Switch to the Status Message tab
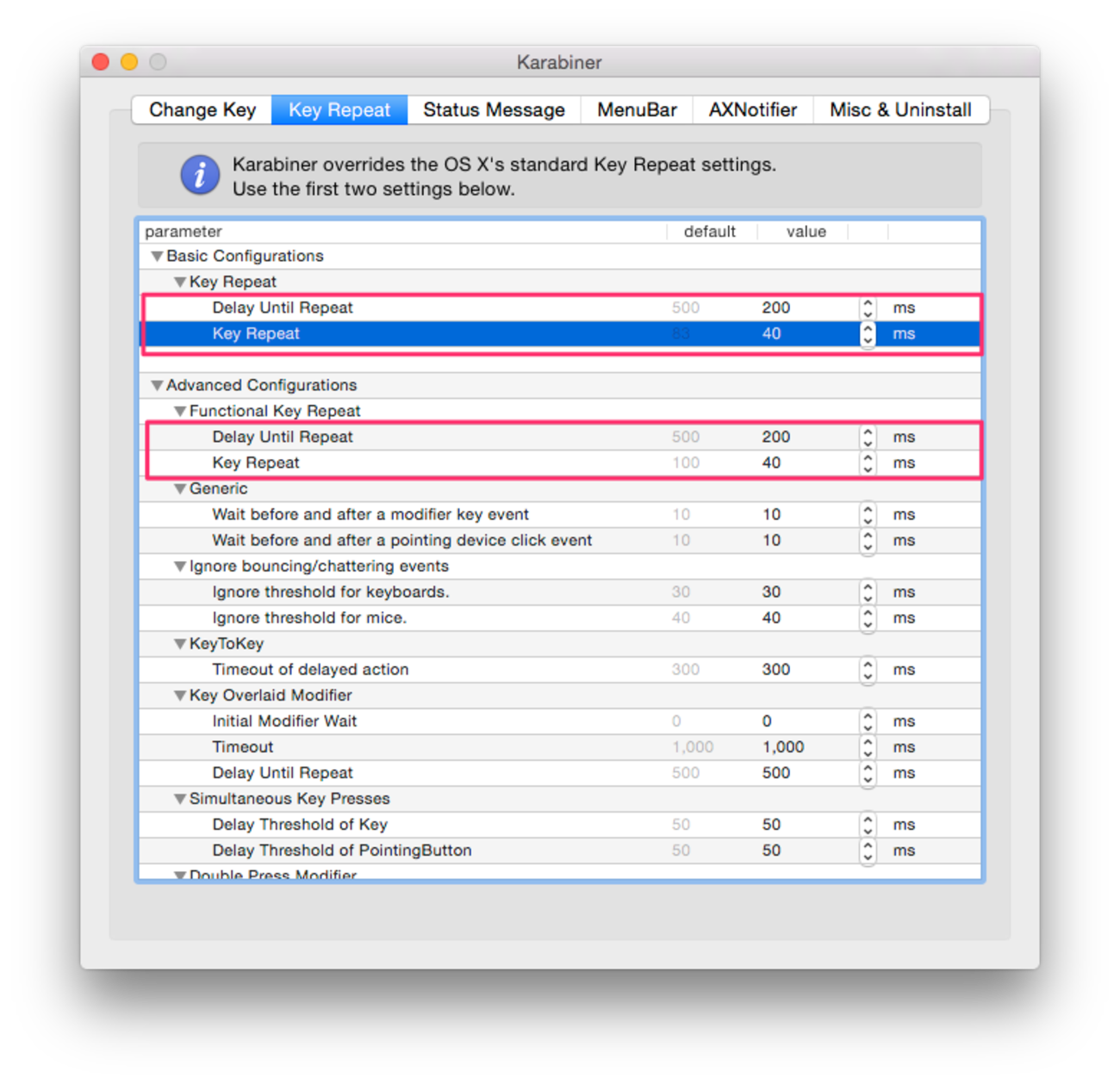The image size is (1120, 1084). coord(494,110)
